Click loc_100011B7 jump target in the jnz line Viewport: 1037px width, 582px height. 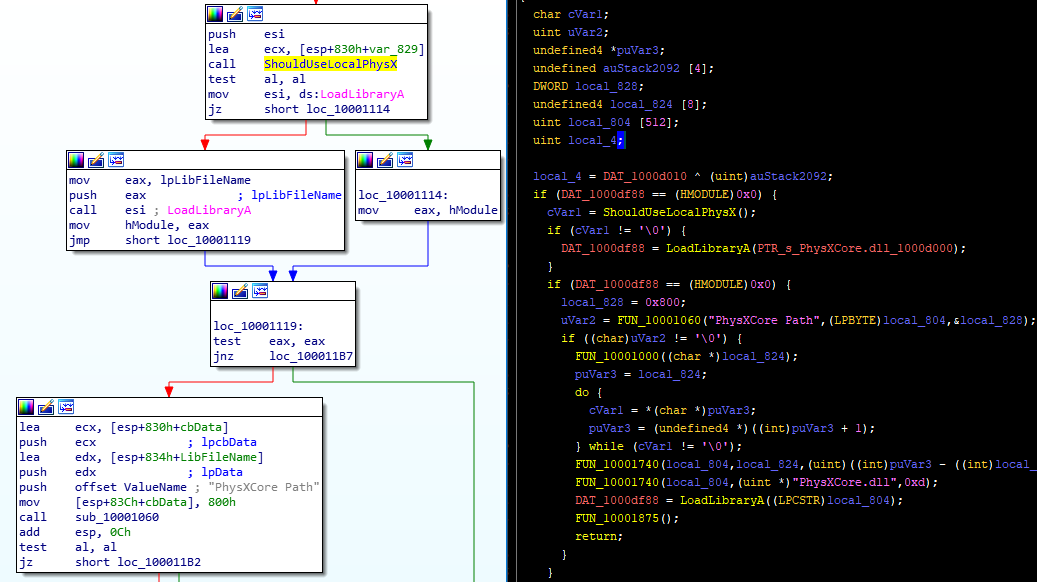(x=310, y=355)
